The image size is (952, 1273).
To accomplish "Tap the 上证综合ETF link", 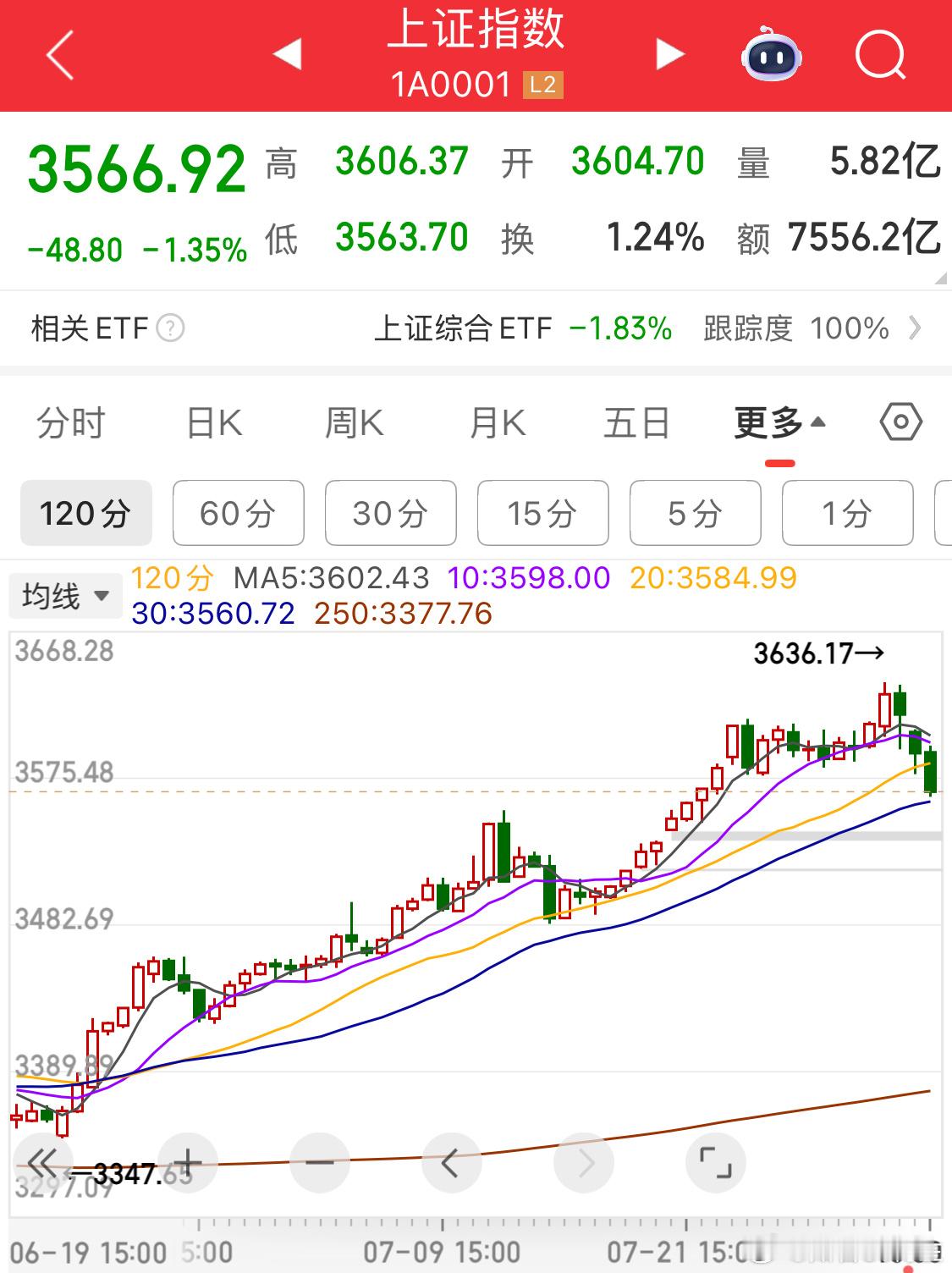I will [x=464, y=328].
